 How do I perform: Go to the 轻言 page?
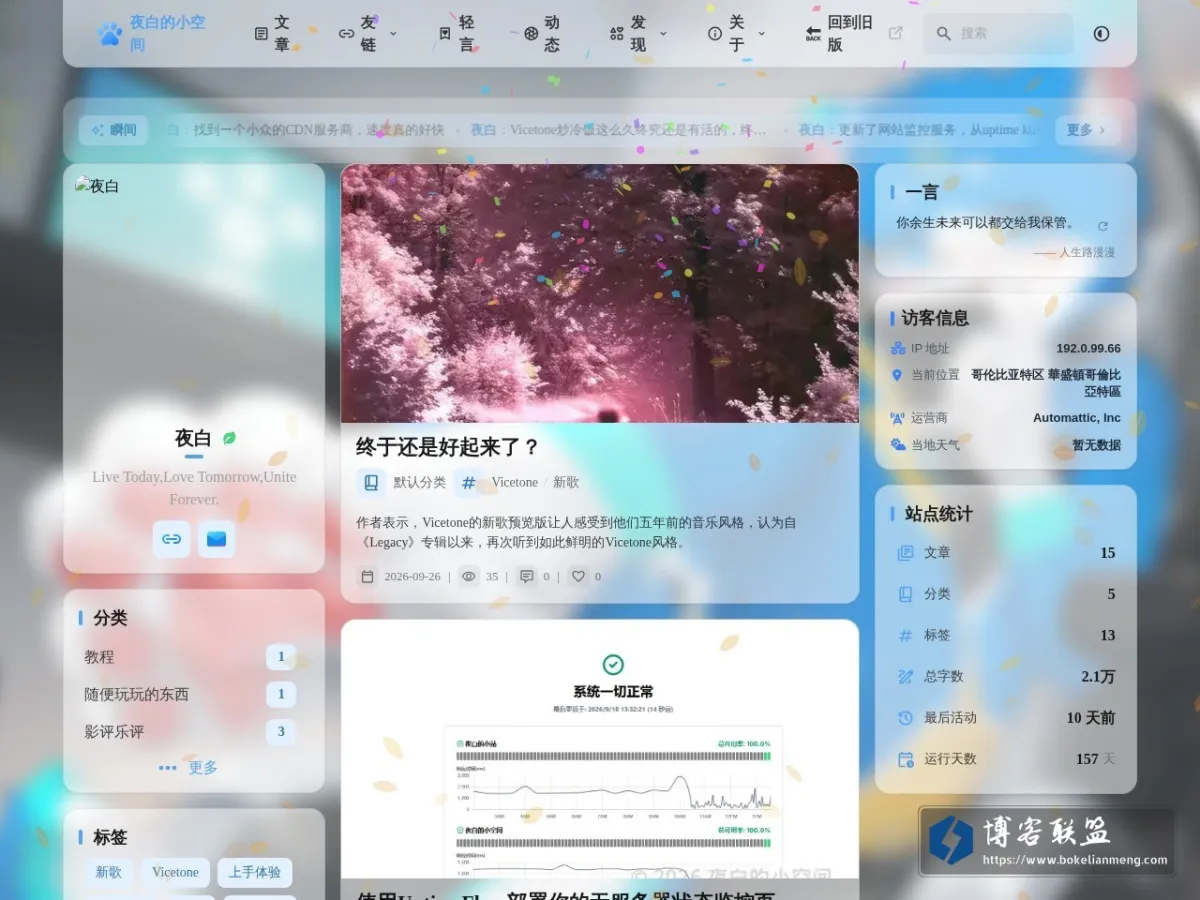click(x=457, y=33)
